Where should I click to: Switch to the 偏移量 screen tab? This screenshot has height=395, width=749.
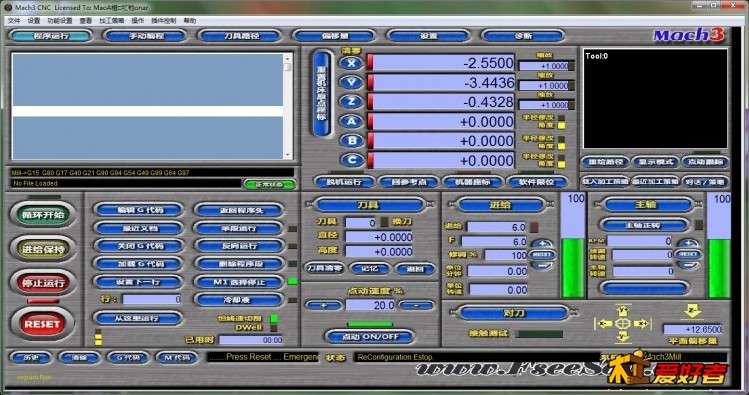pyautogui.click(x=334, y=36)
